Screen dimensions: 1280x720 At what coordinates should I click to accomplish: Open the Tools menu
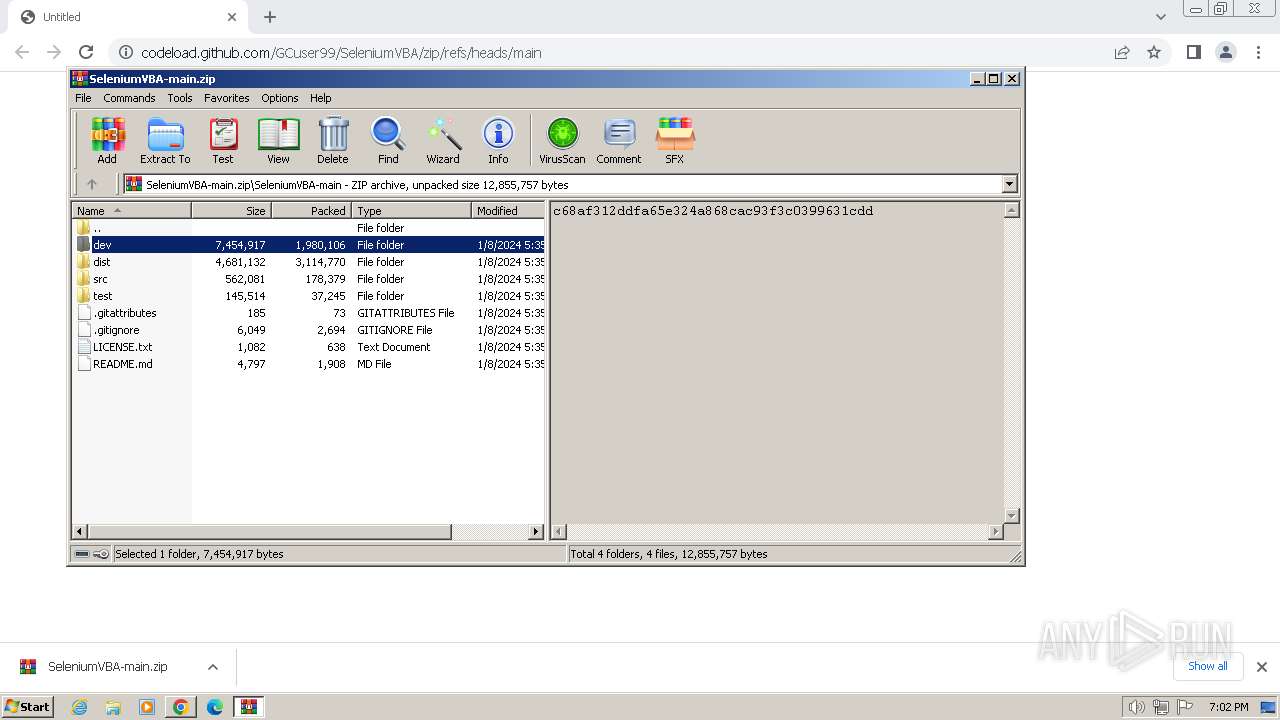pos(180,98)
